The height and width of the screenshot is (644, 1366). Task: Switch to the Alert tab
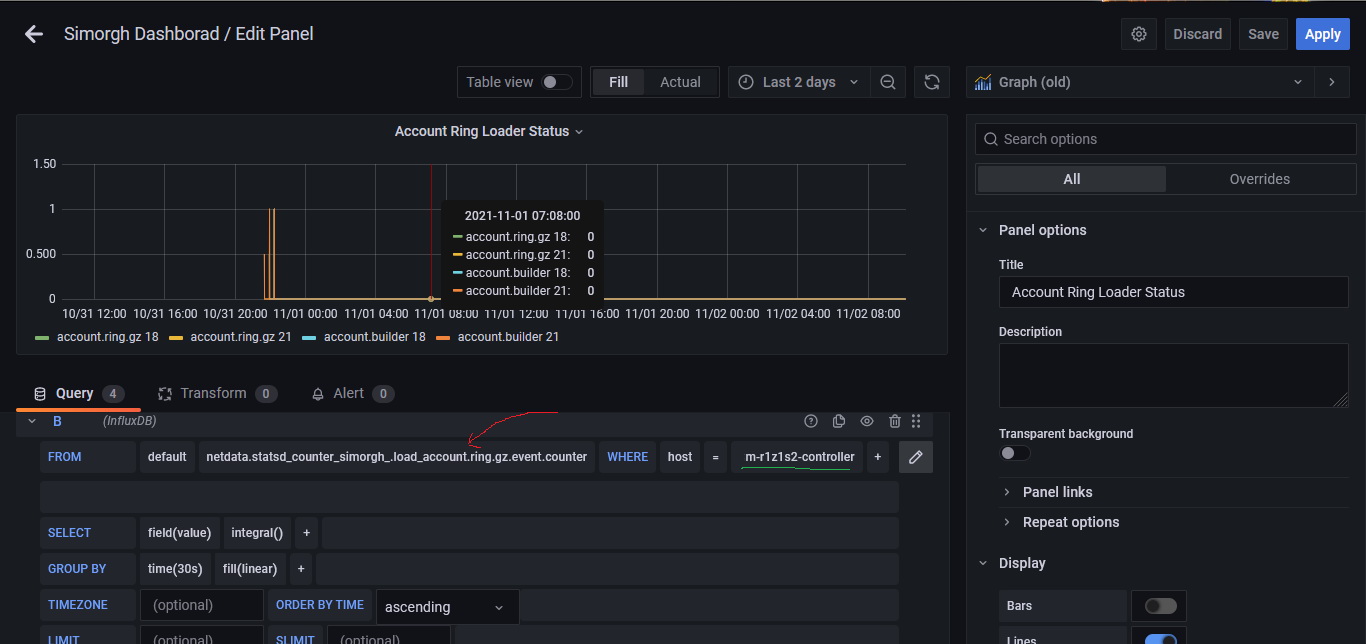pos(348,394)
